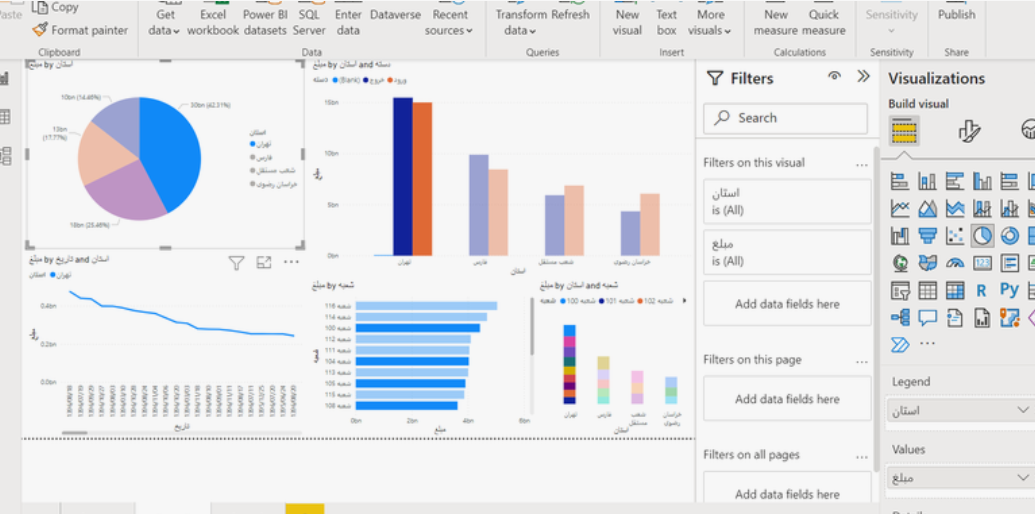Screen dimensions: 1035x514
Task: Open the Transform data dropdown
Action: point(521,22)
